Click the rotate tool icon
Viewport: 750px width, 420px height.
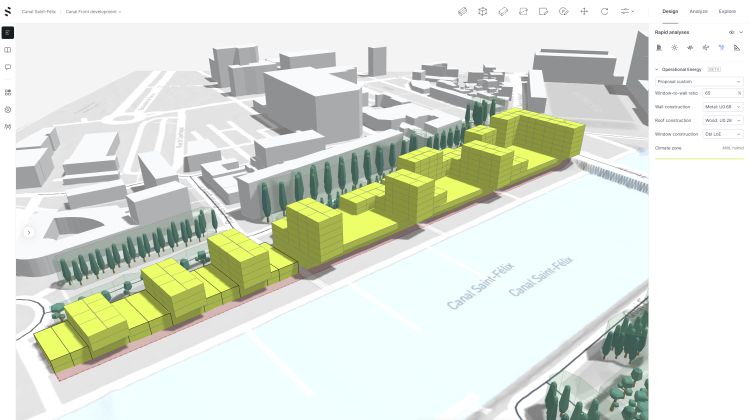tap(605, 11)
